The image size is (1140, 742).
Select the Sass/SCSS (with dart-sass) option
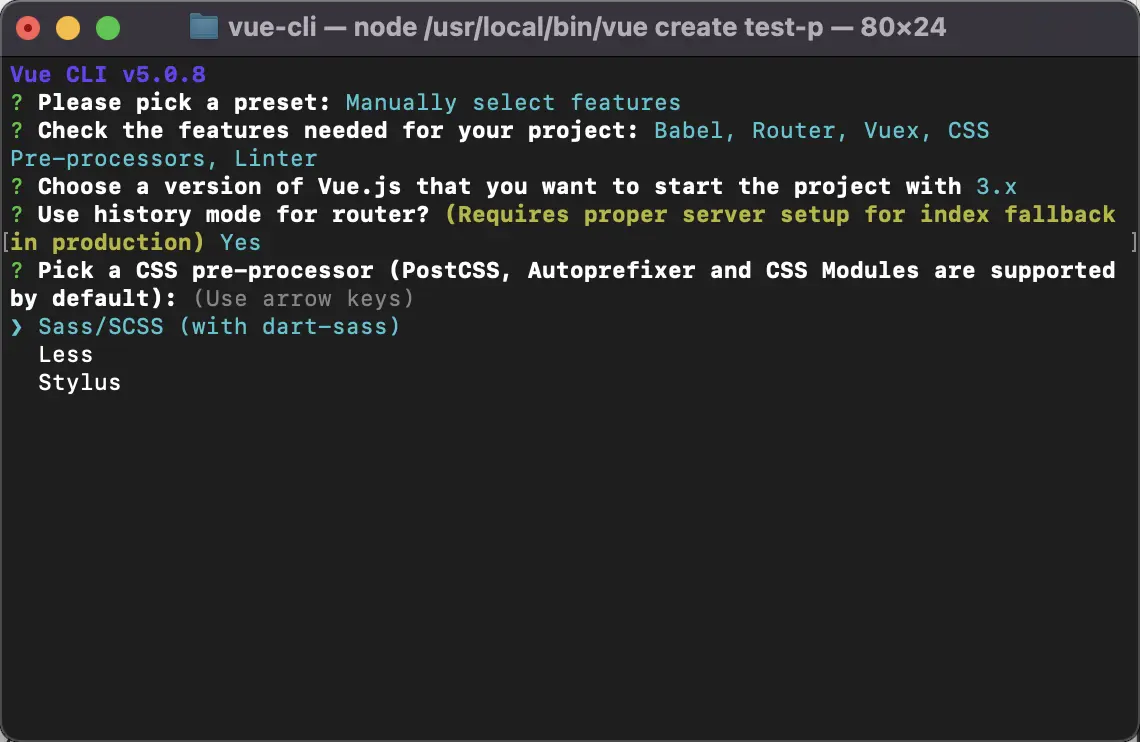pyautogui.click(x=219, y=327)
